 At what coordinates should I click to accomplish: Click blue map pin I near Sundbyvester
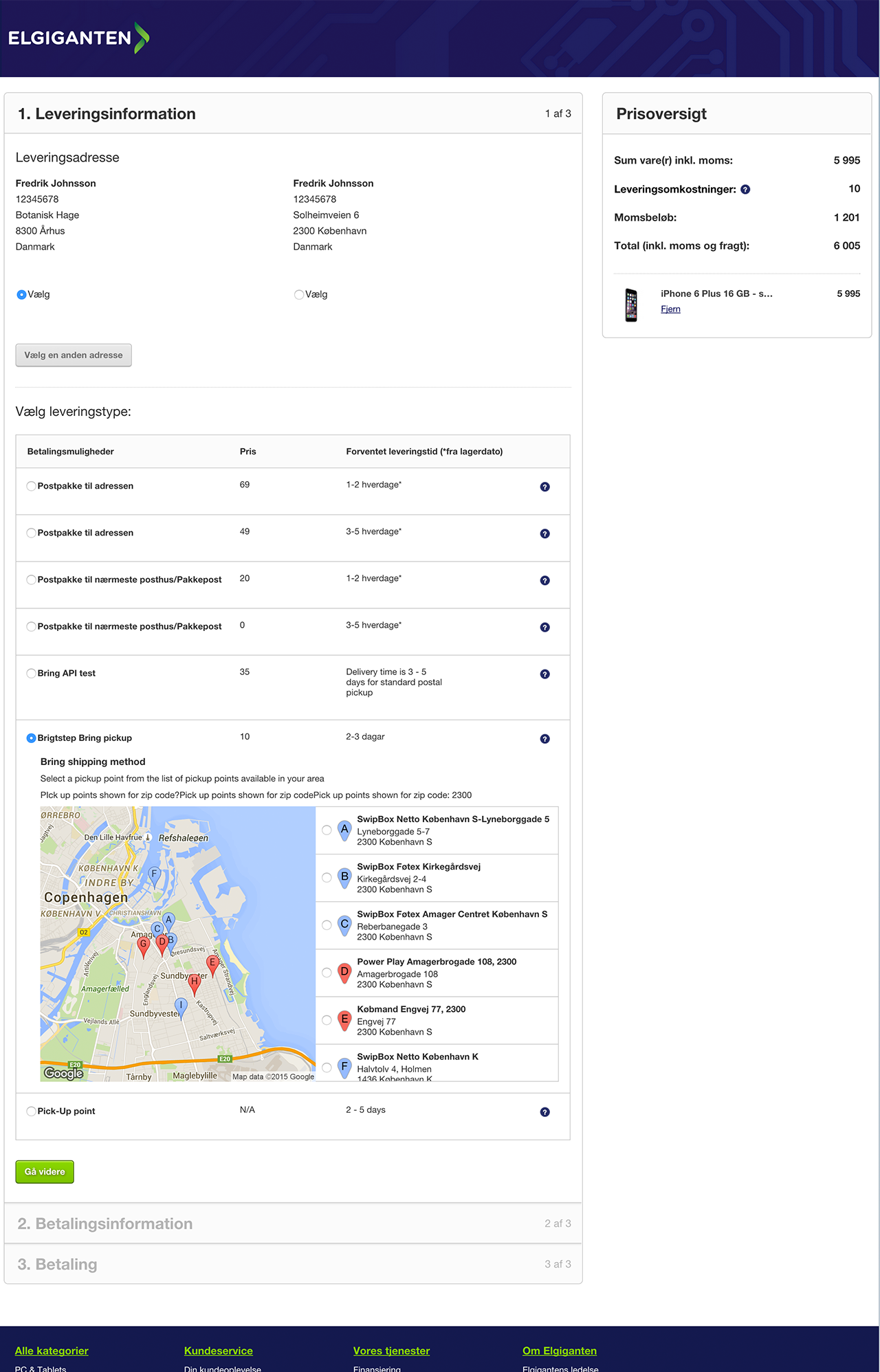pos(181,1008)
